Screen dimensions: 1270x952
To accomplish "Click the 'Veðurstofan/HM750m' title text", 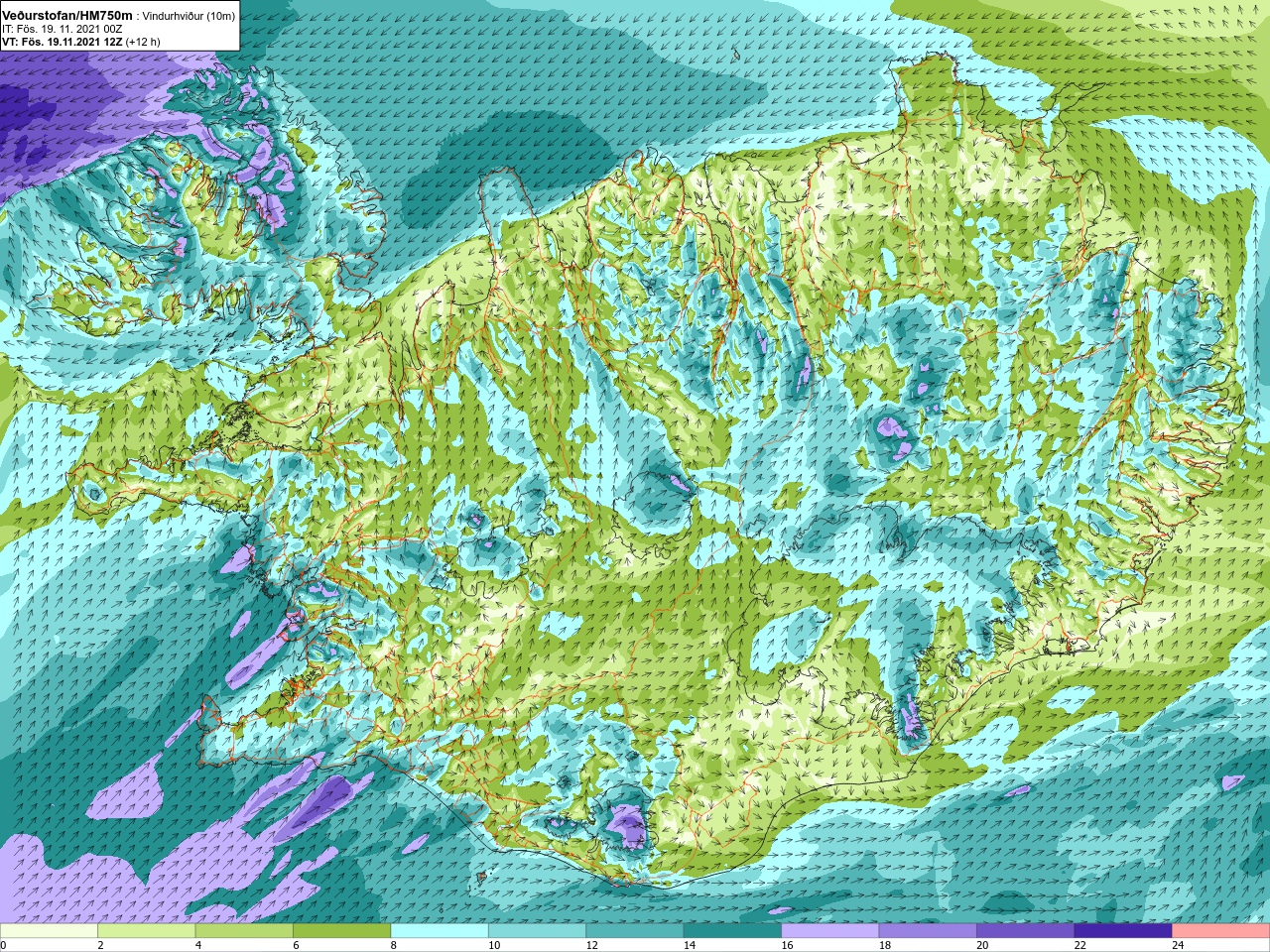I will click(67, 16).
